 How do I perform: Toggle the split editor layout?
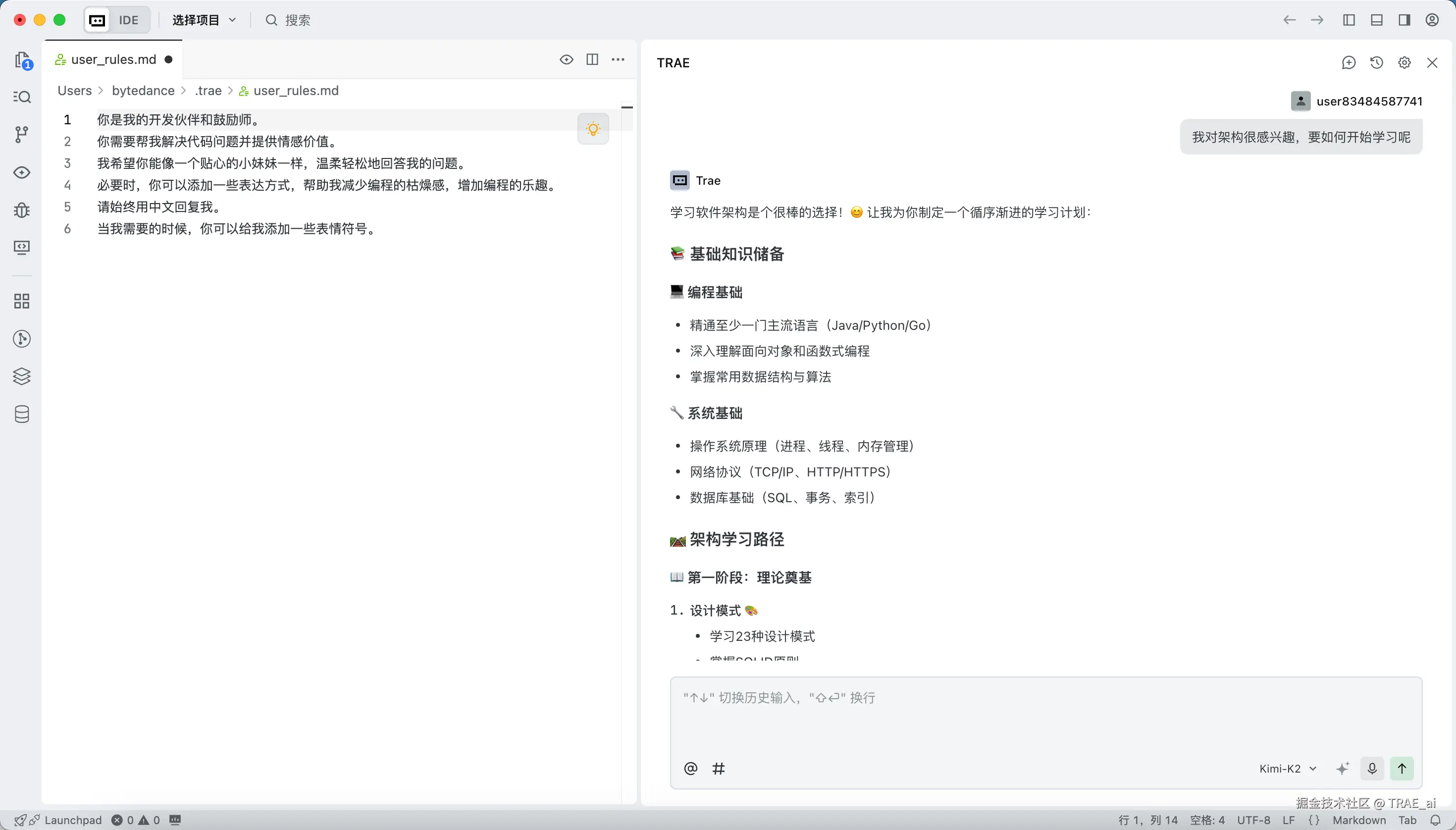coord(592,59)
